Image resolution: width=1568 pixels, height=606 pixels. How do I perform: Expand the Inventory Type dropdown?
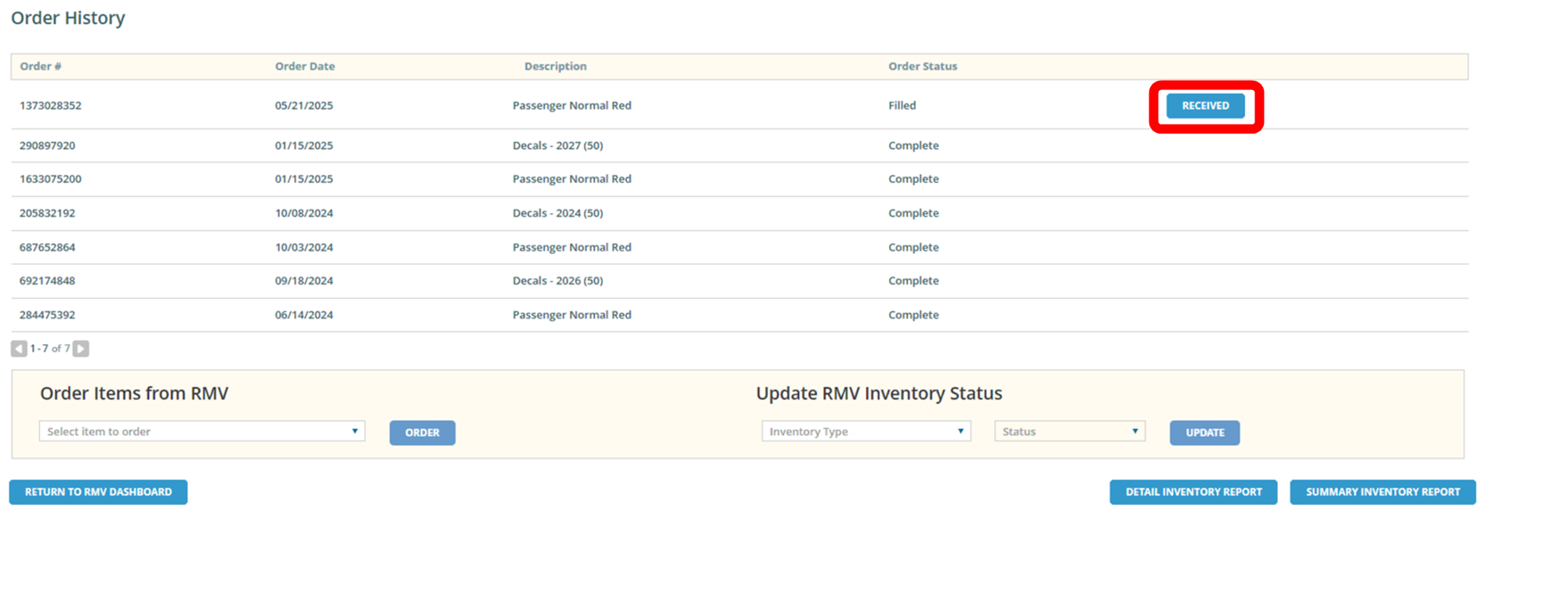[x=866, y=431]
